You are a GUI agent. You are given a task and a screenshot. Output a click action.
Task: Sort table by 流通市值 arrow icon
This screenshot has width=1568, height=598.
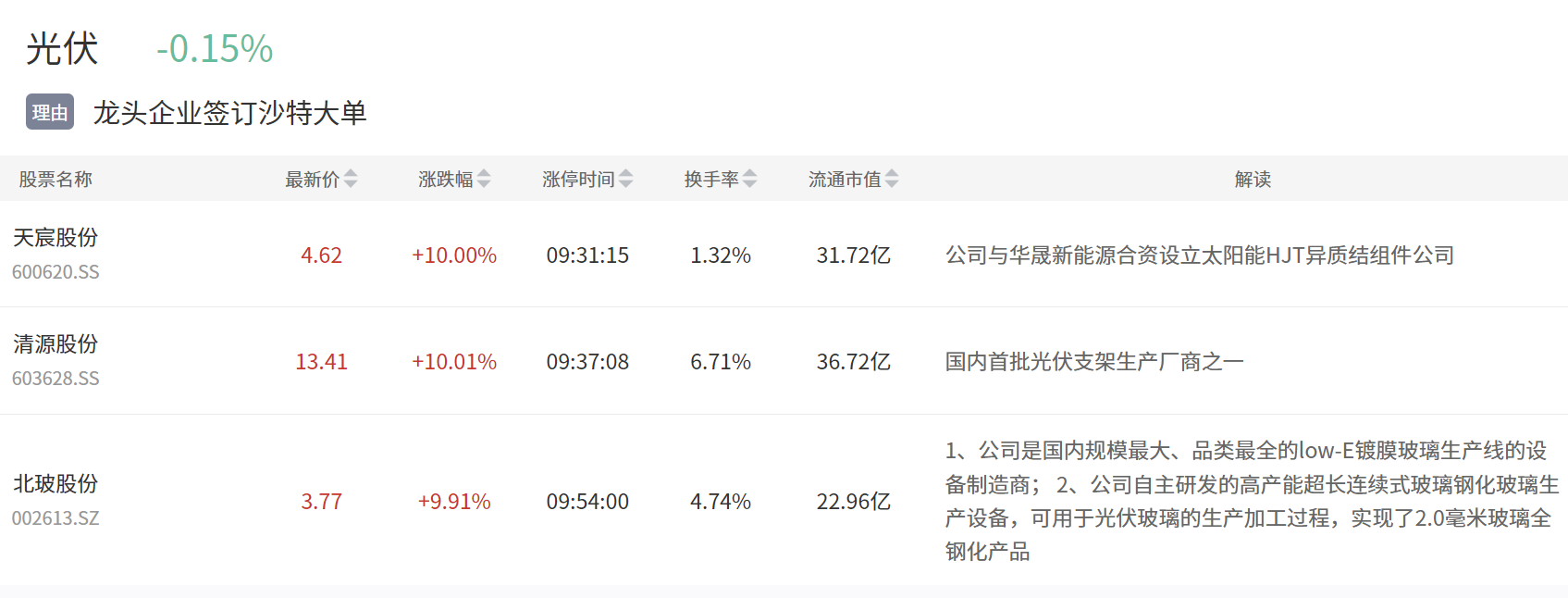pyautogui.click(x=892, y=179)
